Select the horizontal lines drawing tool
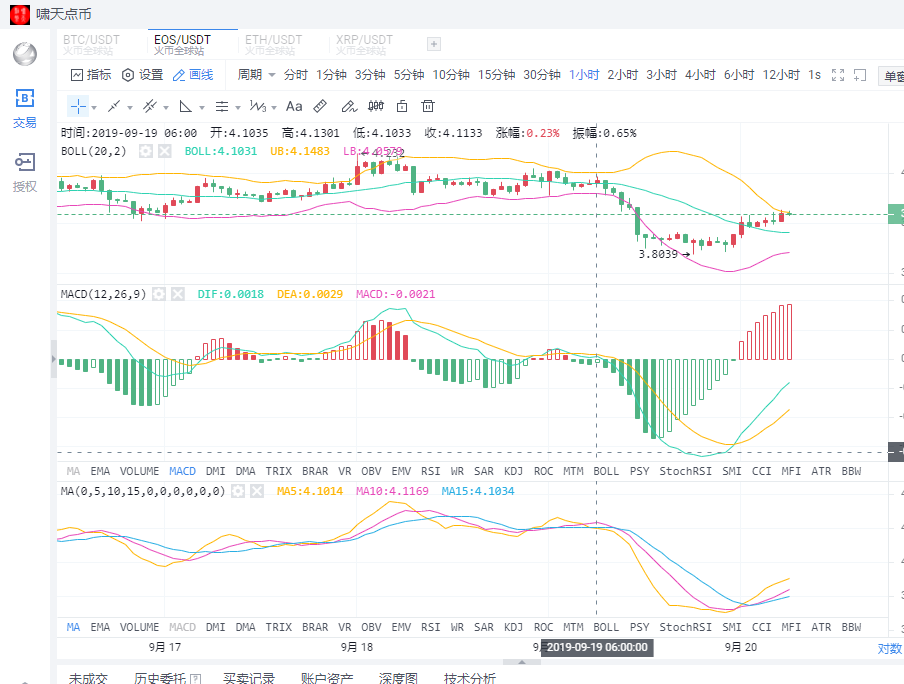The width and height of the screenshot is (904, 684). [221, 107]
